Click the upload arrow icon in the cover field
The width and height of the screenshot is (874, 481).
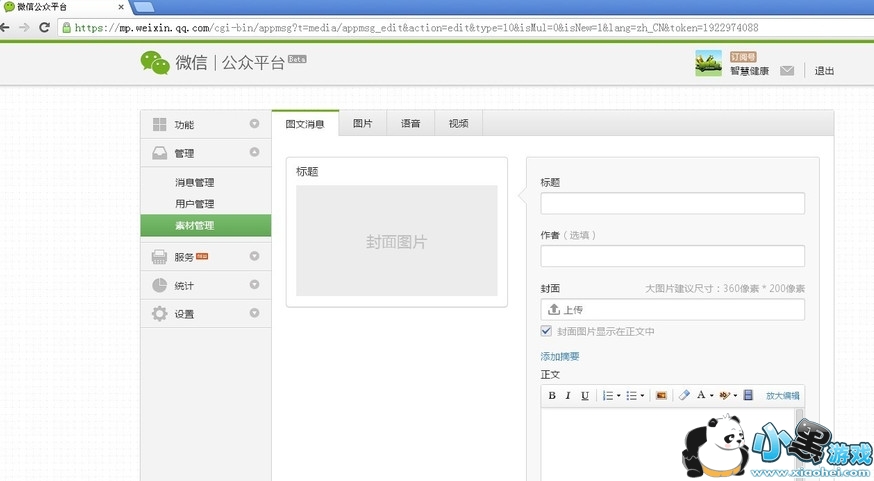click(554, 309)
